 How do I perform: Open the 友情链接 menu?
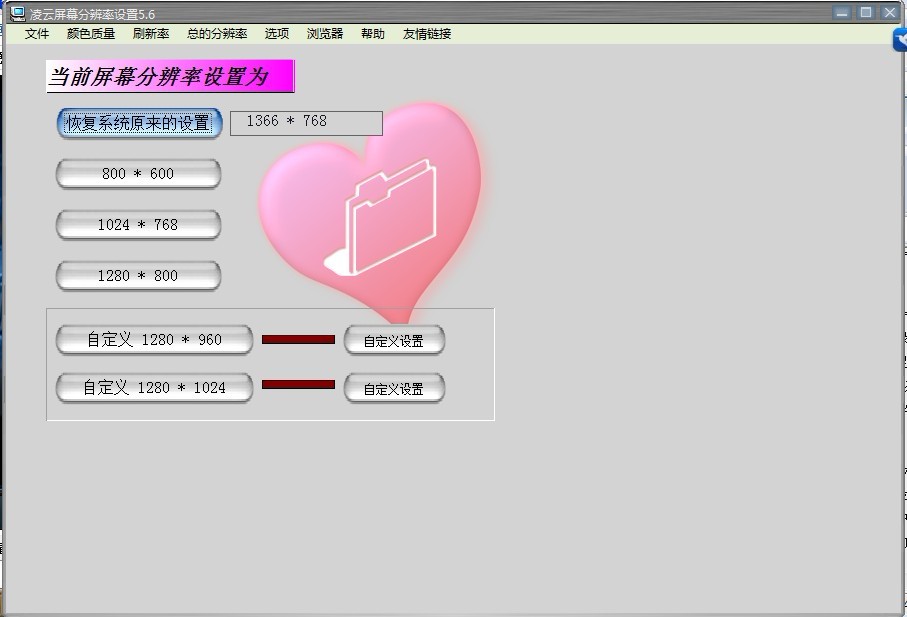(427, 34)
